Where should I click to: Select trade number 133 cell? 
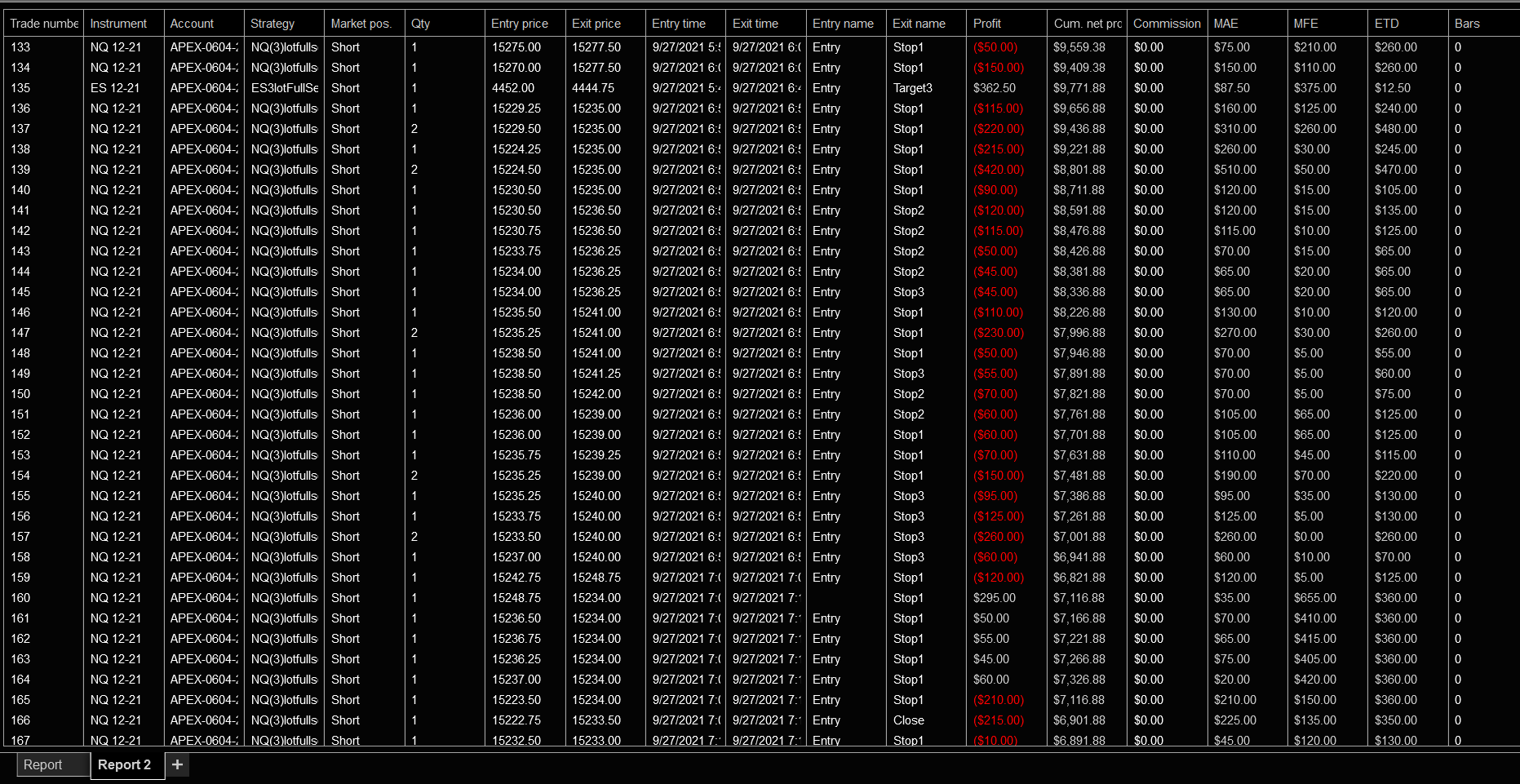coord(20,47)
